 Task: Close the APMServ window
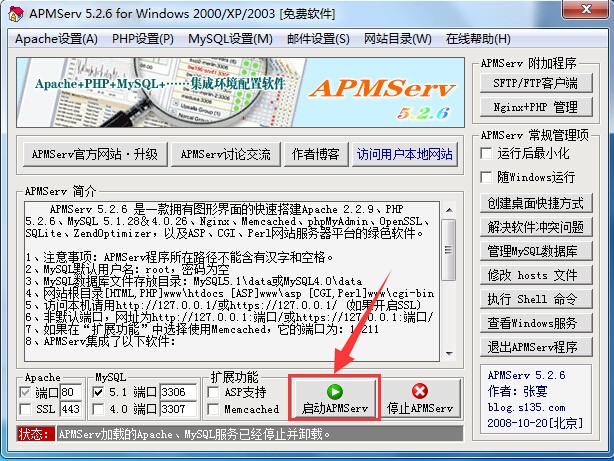(586, 9)
